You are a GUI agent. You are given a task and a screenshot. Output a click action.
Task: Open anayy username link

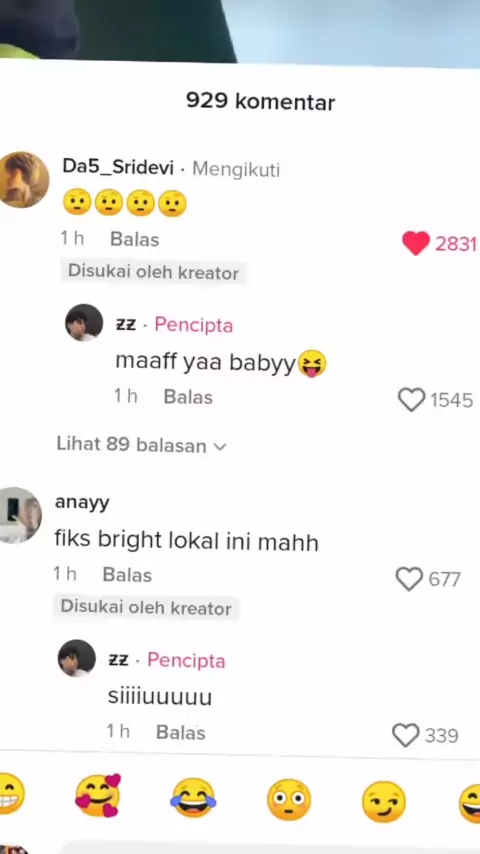[82, 503]
